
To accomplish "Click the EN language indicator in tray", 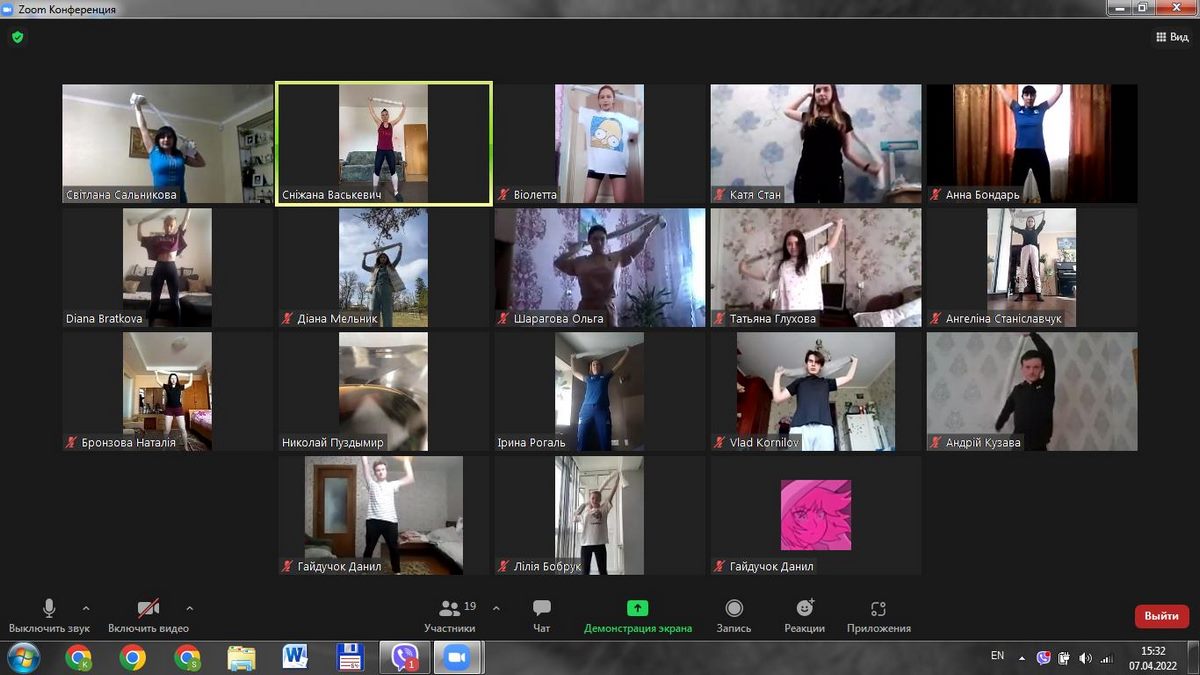I will [997, 656].
